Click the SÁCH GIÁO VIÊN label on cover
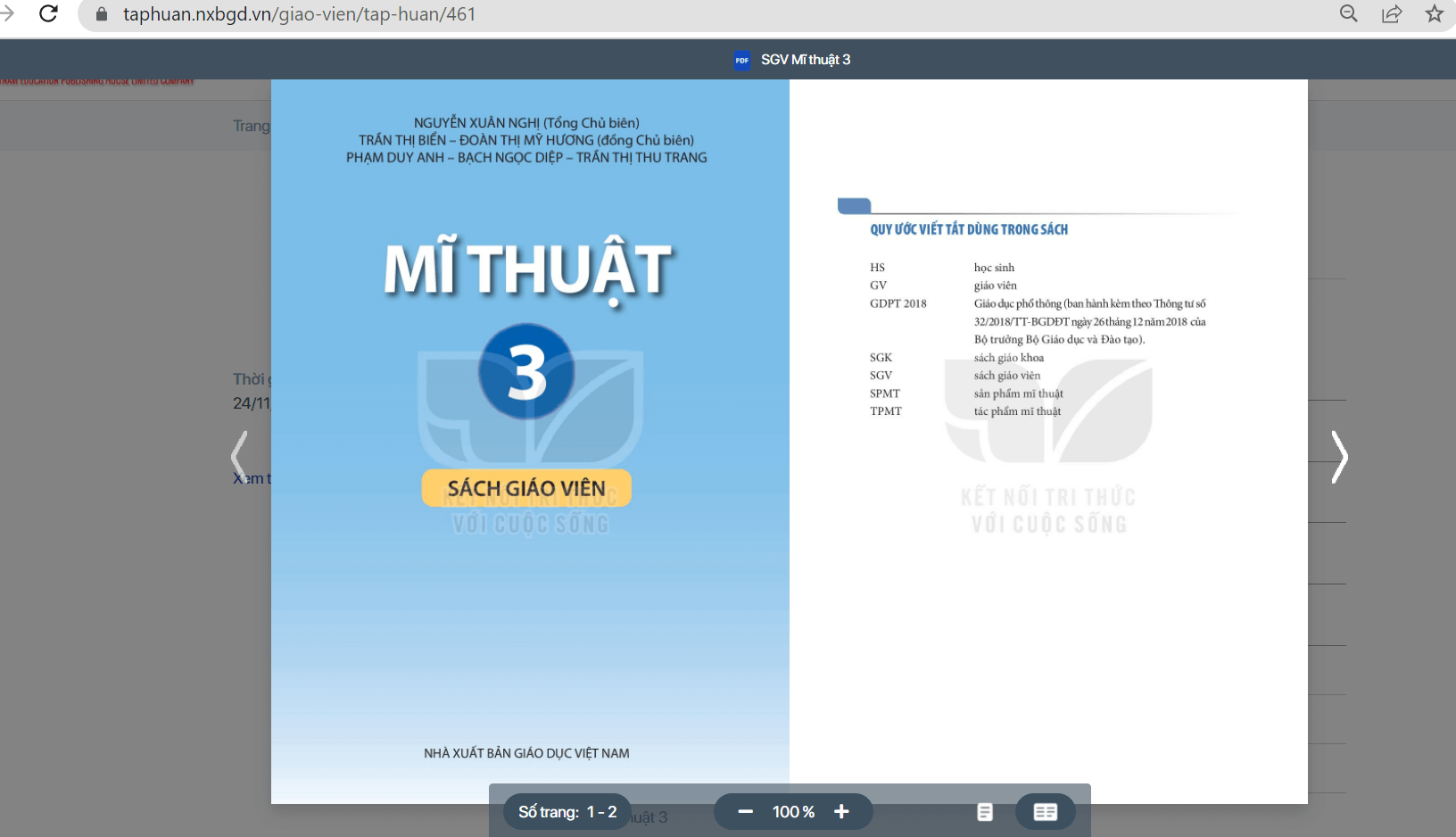Viewport: 1456px width, 837px height. 526,488
